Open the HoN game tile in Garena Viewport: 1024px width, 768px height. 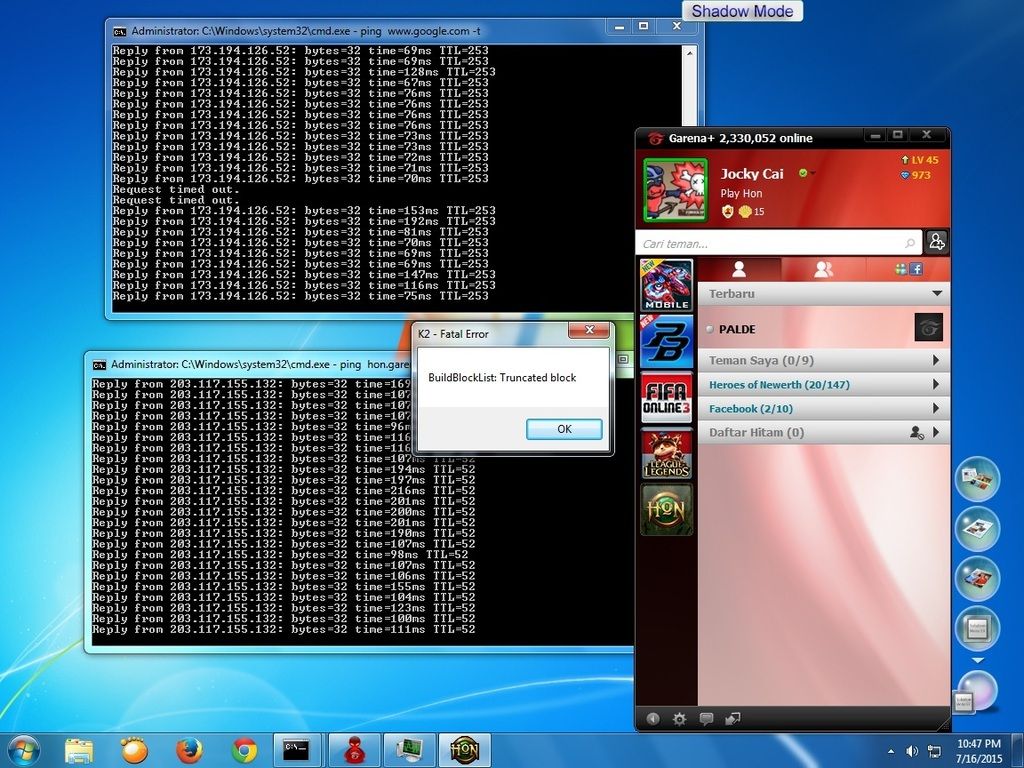click(666, 509)
